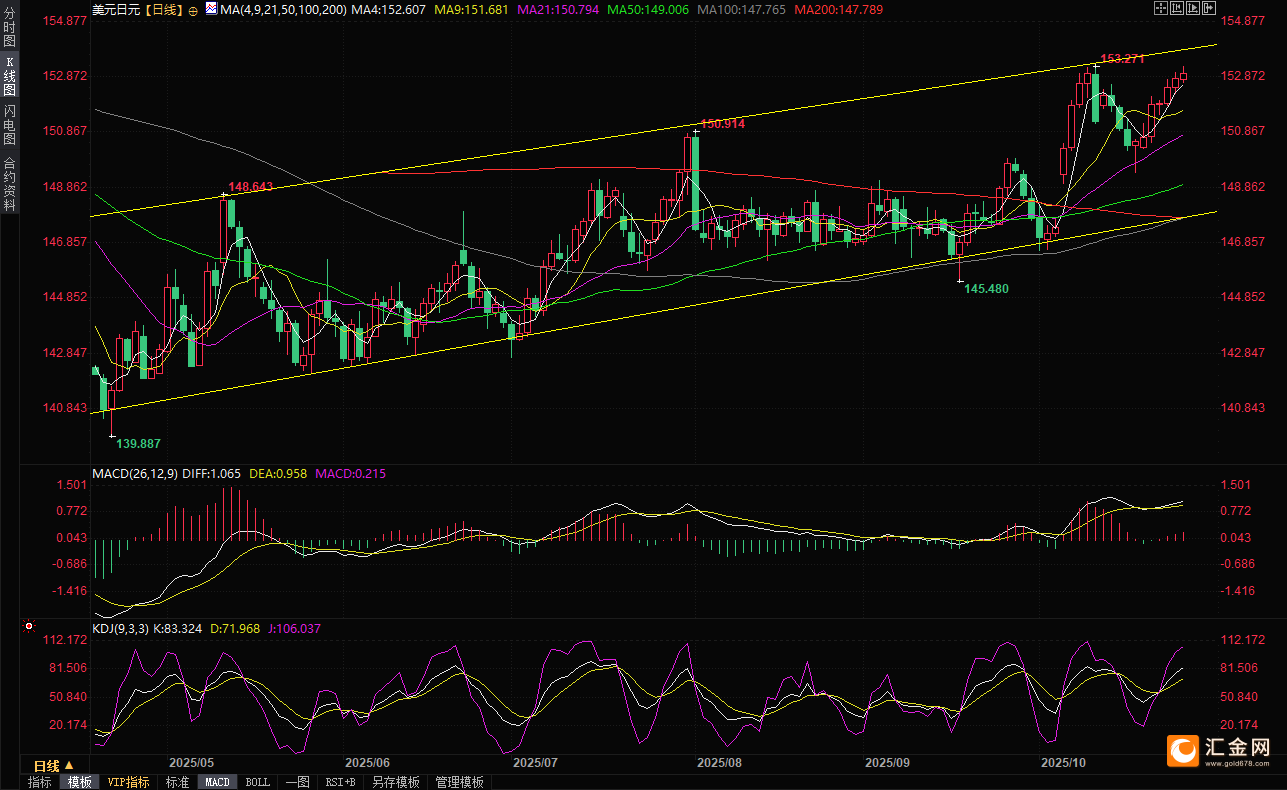The image size is (1287, 790).
Task: Open MACD(26,12,9) parameter label
Action: coord(135,473)
